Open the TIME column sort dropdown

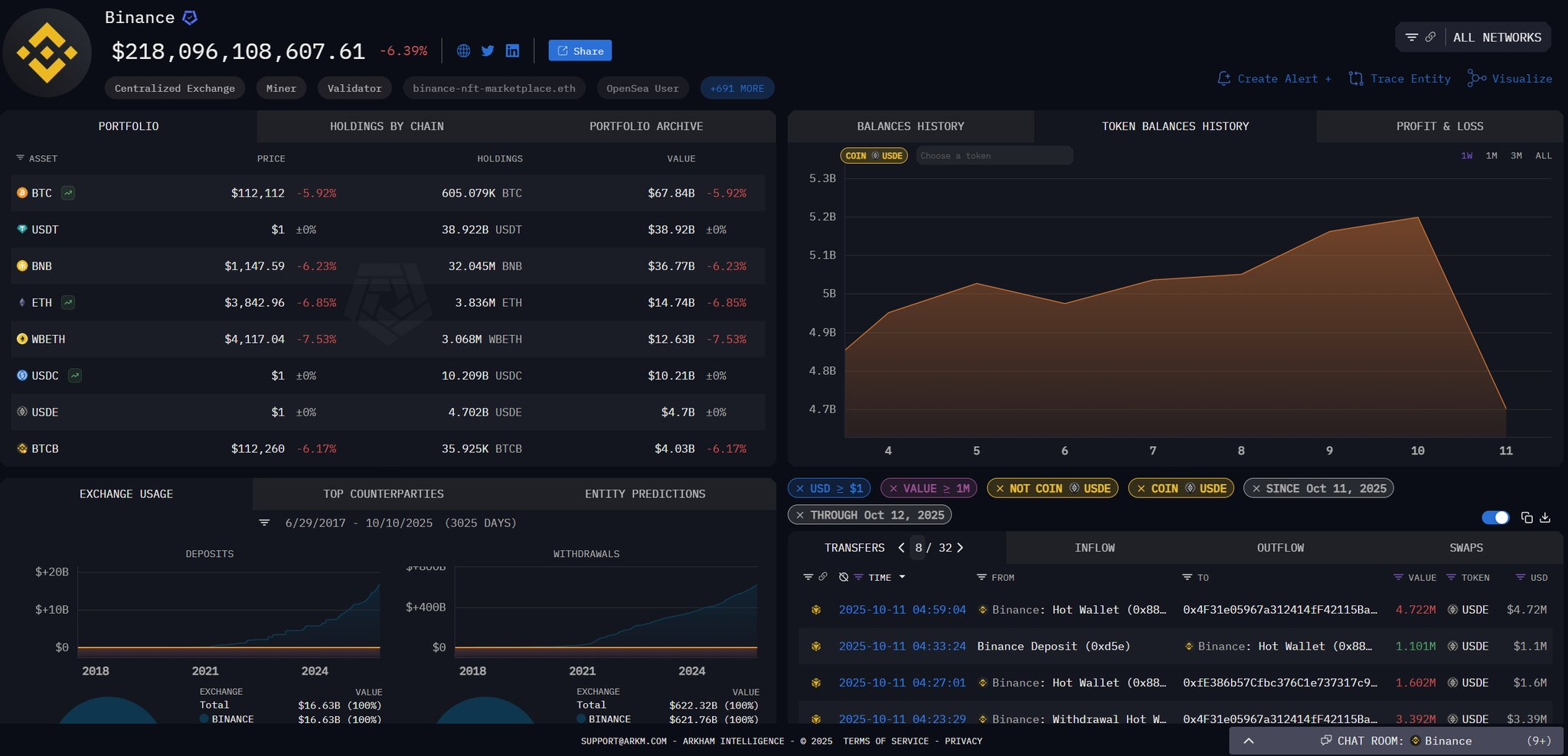pyautogui.click(x=902, y=578)
